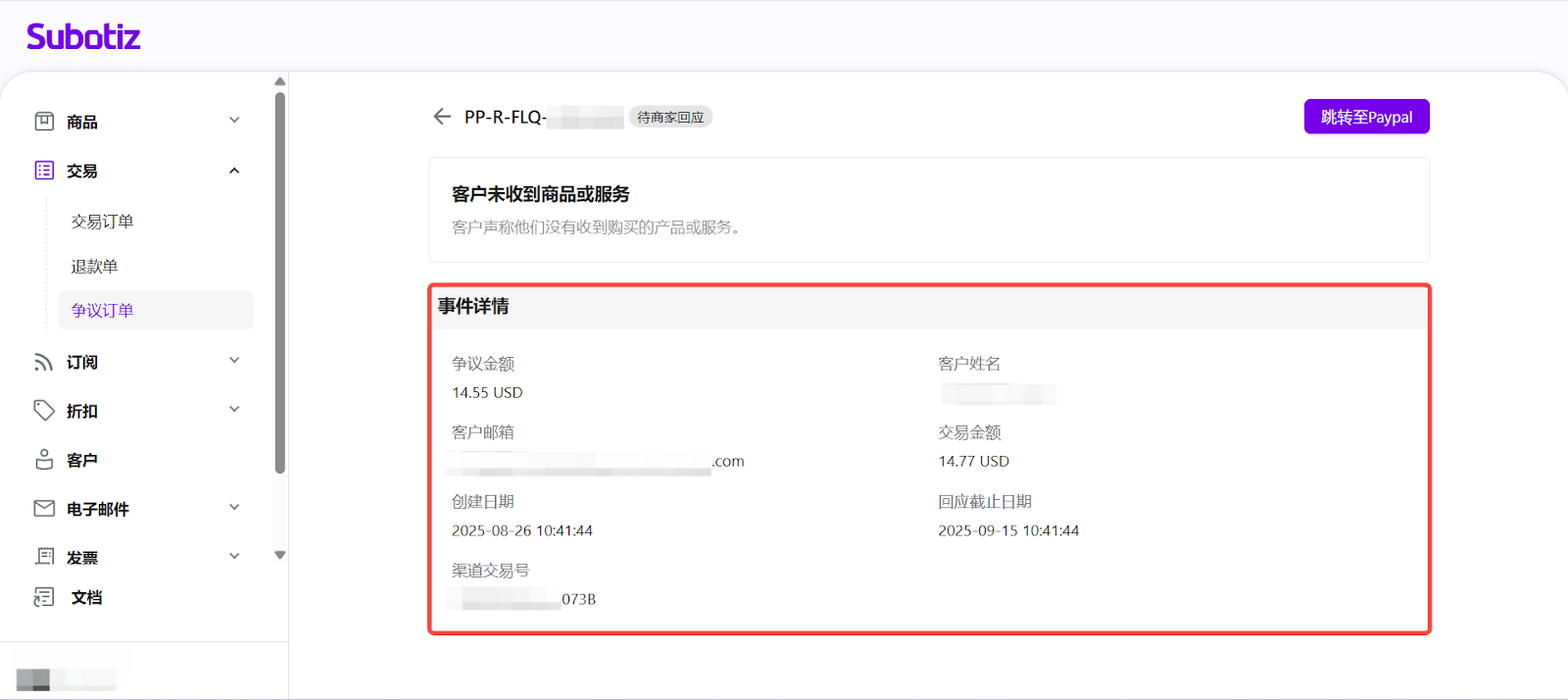
Task: Click the 跳转至Paypal button
Action: (1366, 117)
